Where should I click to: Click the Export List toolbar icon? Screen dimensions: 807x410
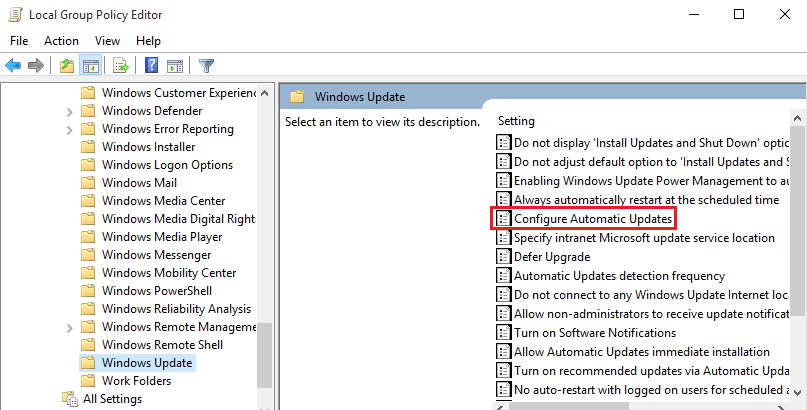121,66
